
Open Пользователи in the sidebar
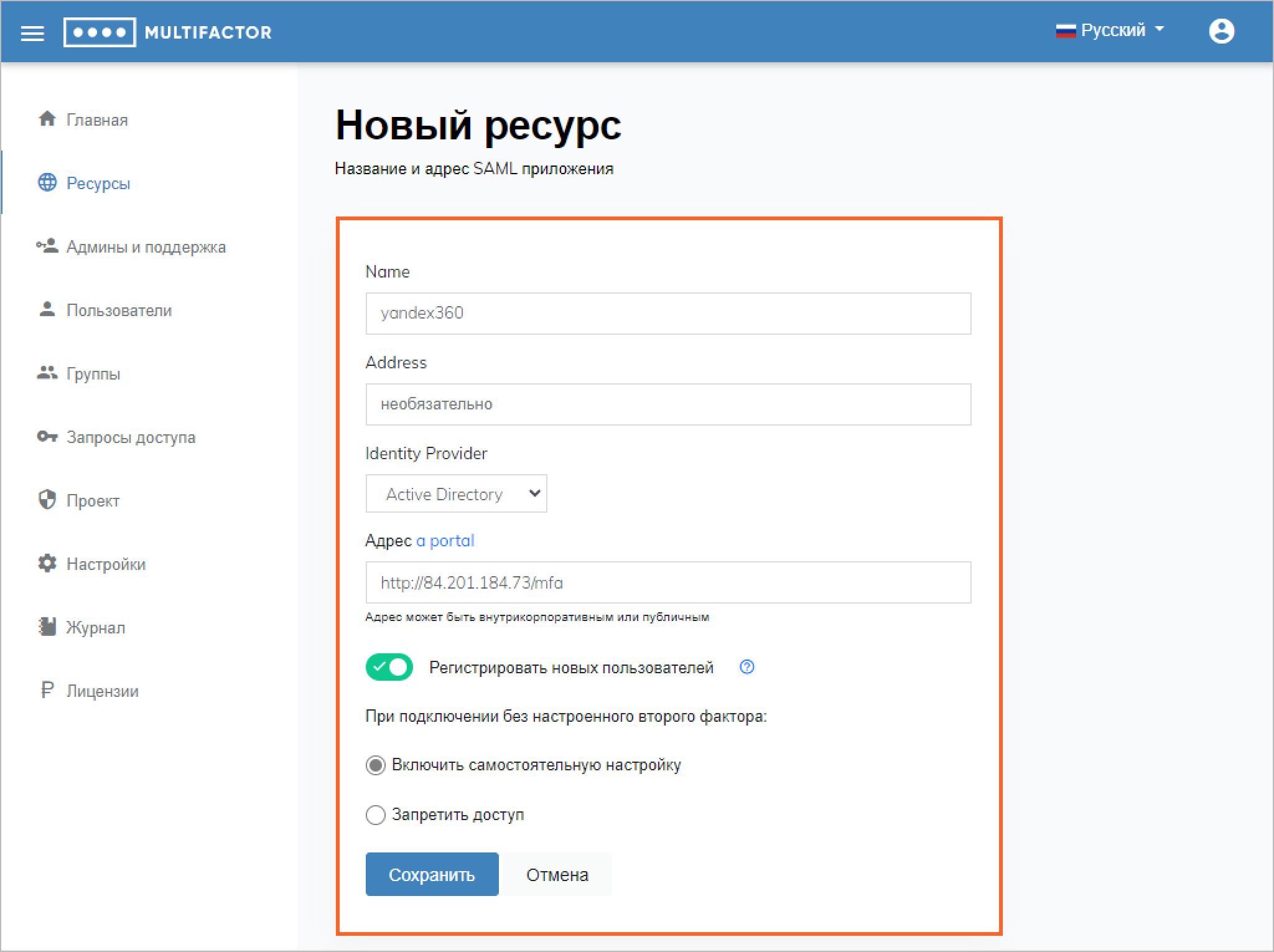click(x=119, y=310)
